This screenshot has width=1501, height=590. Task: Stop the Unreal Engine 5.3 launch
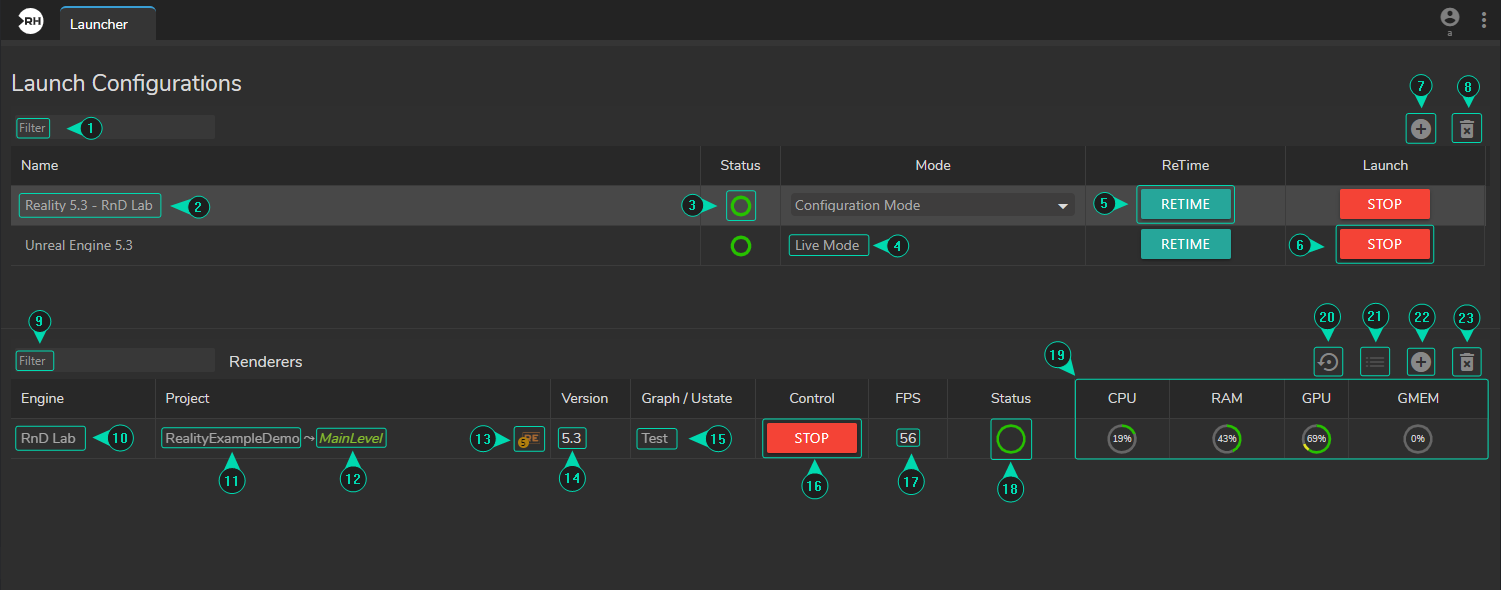[1384, 244]
